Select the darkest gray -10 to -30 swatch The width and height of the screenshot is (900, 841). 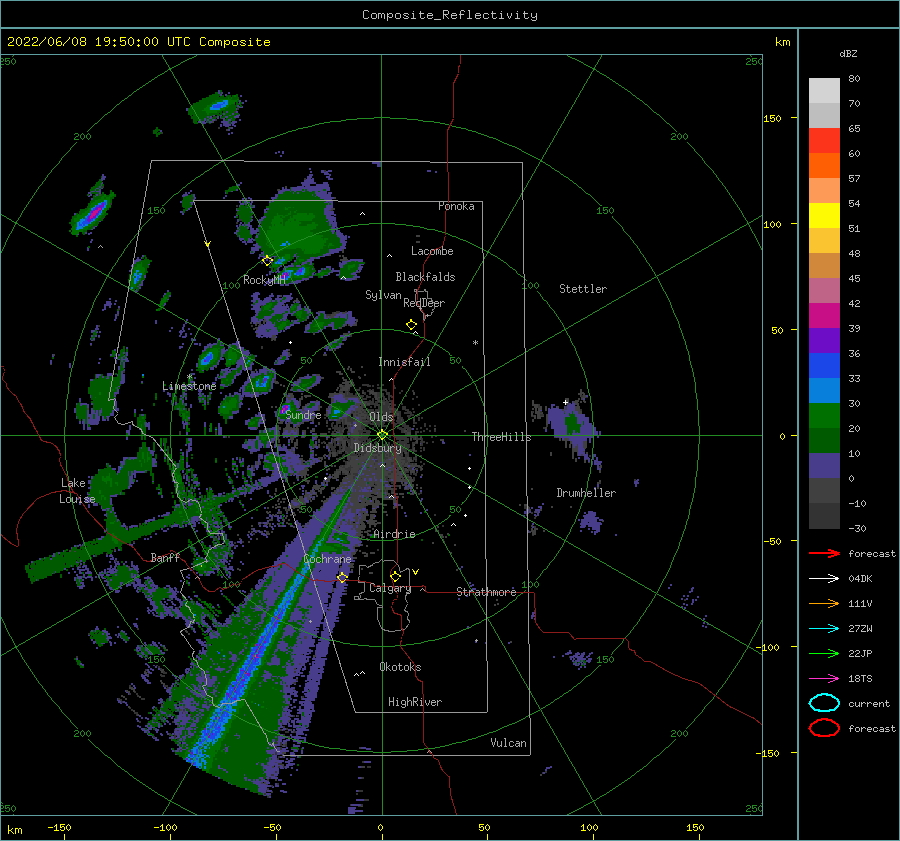[824, 516]
